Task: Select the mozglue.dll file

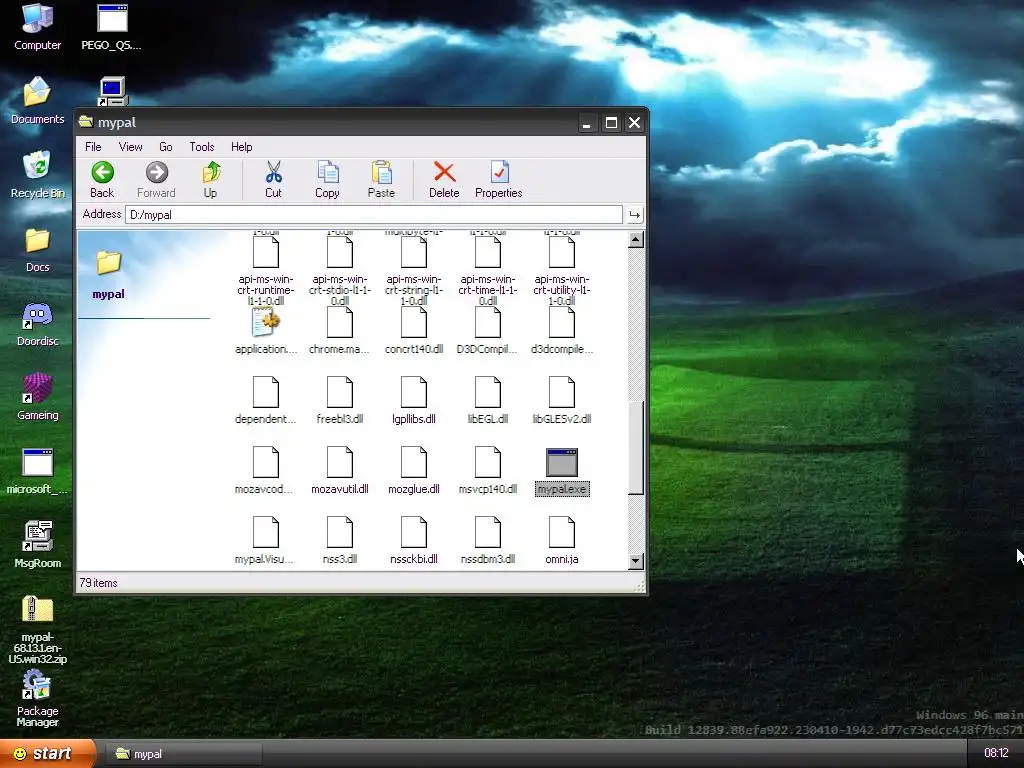Action: [413, 471]
